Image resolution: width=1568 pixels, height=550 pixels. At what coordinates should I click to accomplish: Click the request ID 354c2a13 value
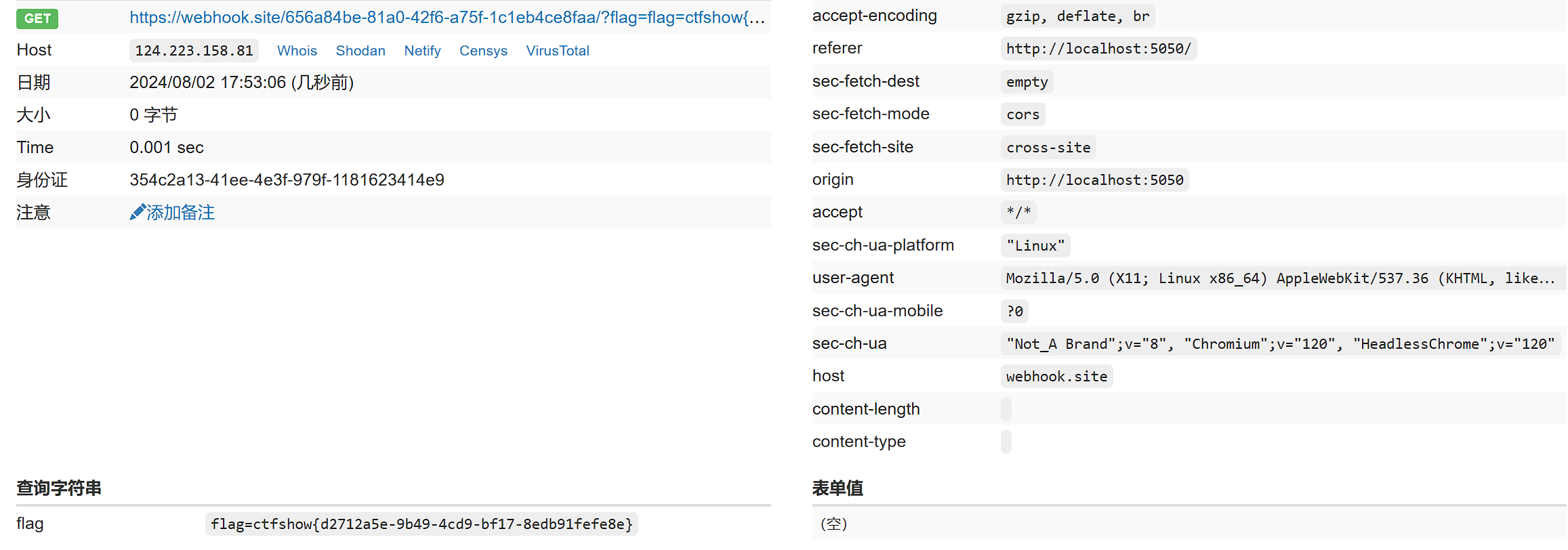pyautogui.click(x=287, y=180)
